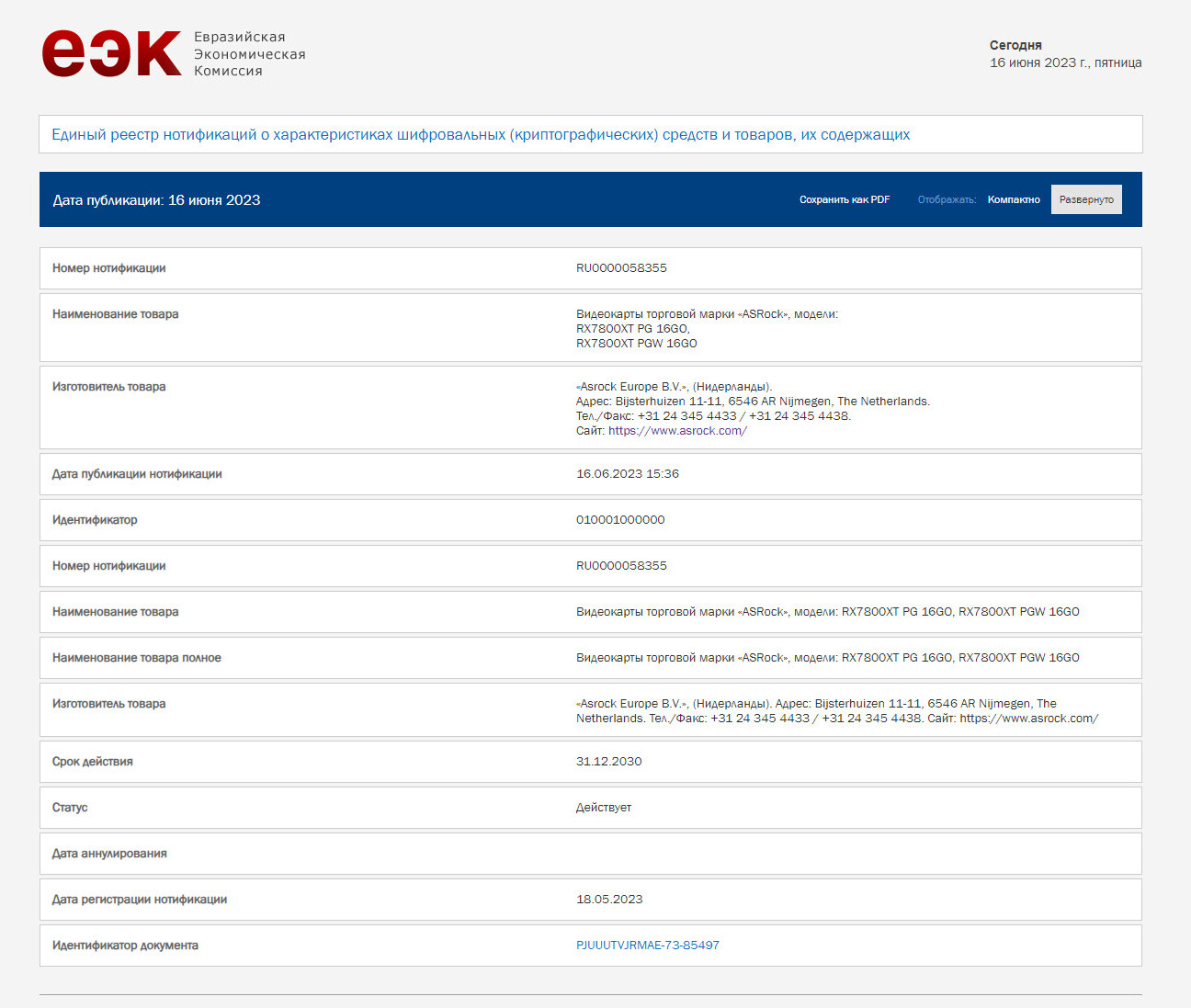The image size is (1191, 1008).
Task: Click the Статус row label
Action: click(x=70, y=808)
